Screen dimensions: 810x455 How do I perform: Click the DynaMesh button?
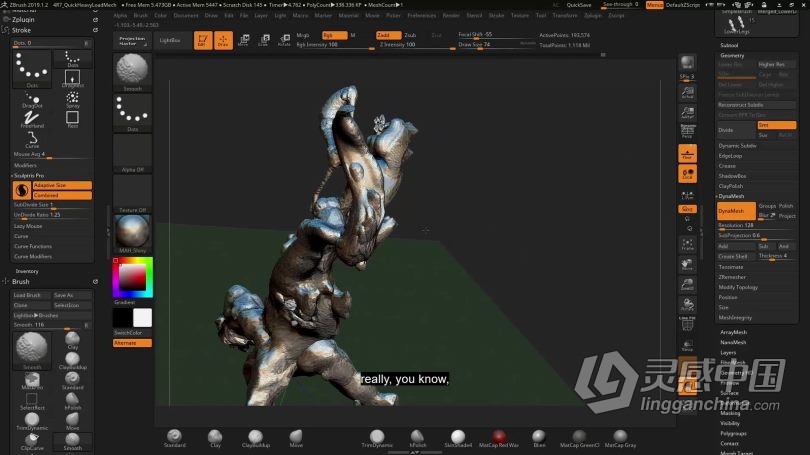click(736, 211)
